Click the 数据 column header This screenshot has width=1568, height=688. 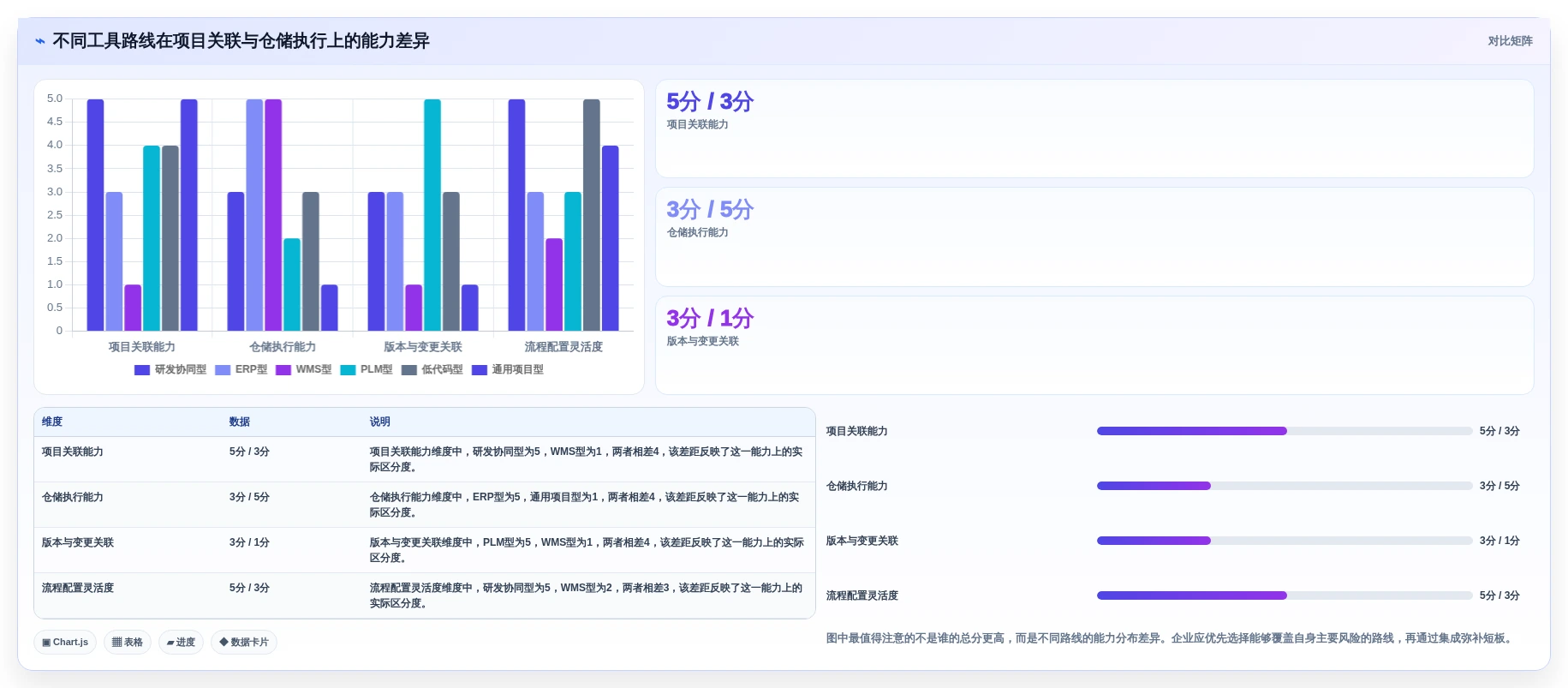(x=240, y=422)
